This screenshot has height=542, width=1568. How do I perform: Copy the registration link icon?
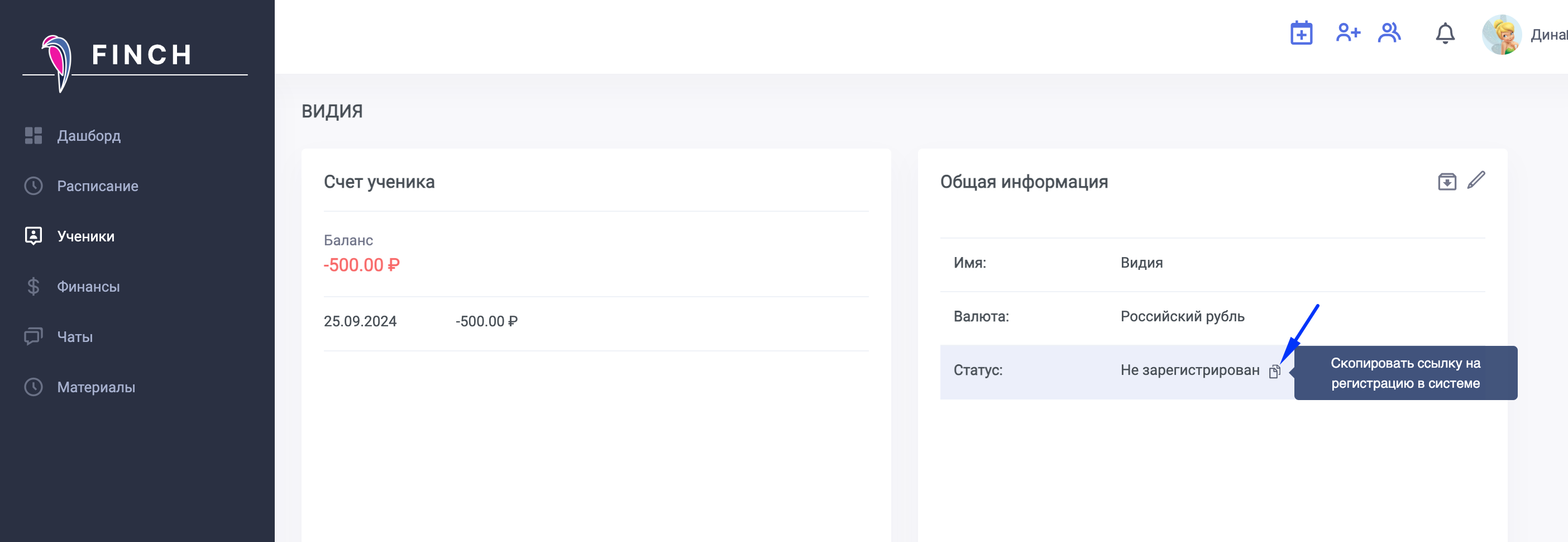click(x=1274, y=372)
